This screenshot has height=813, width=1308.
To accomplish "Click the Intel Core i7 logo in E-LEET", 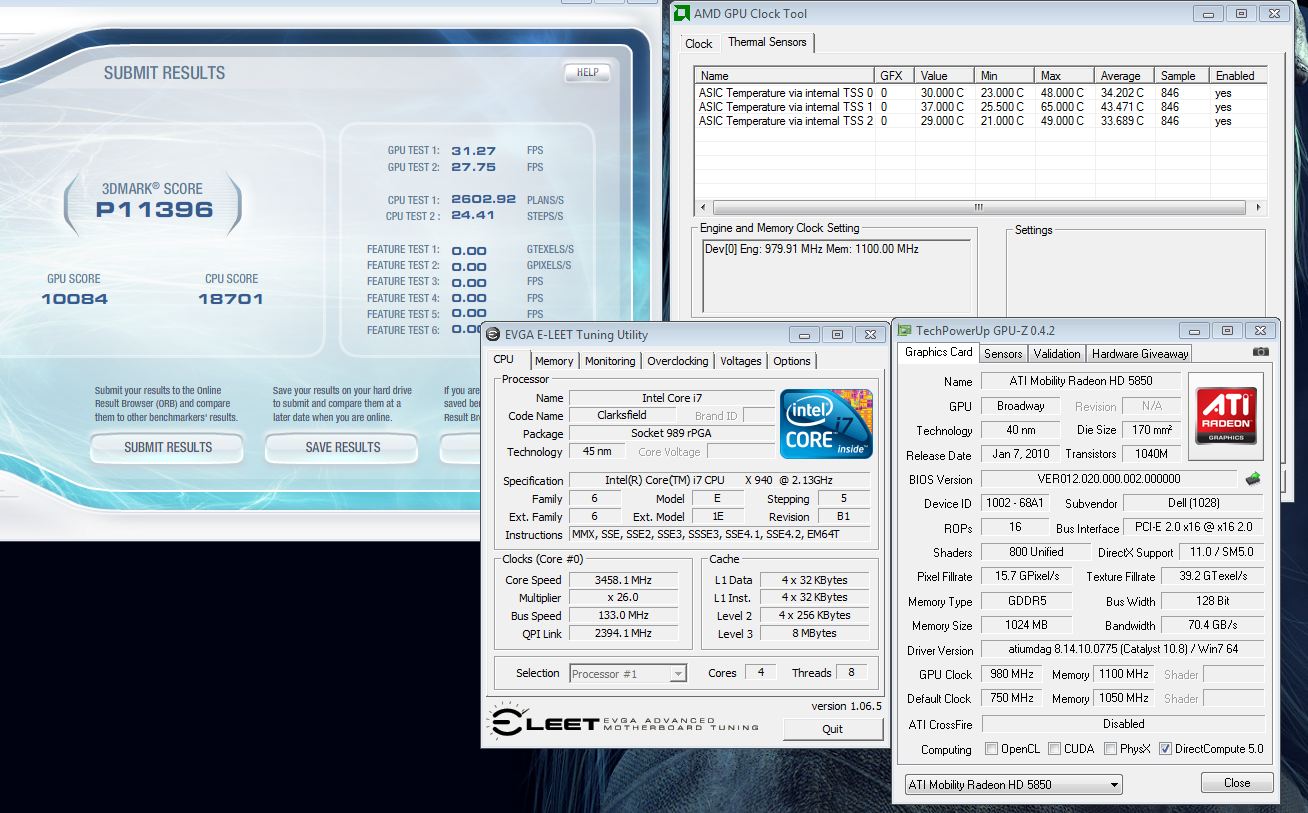I will point(826,424).
